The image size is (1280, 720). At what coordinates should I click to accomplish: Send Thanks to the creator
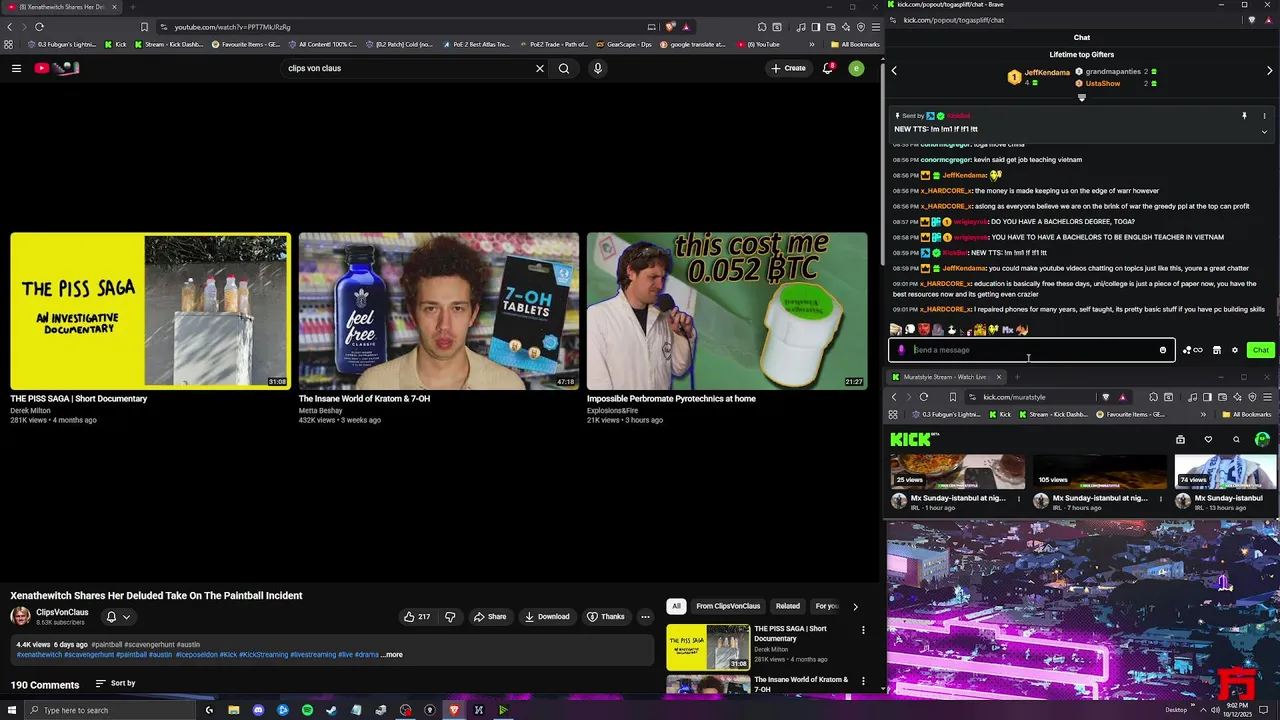[x=606, y=617]
